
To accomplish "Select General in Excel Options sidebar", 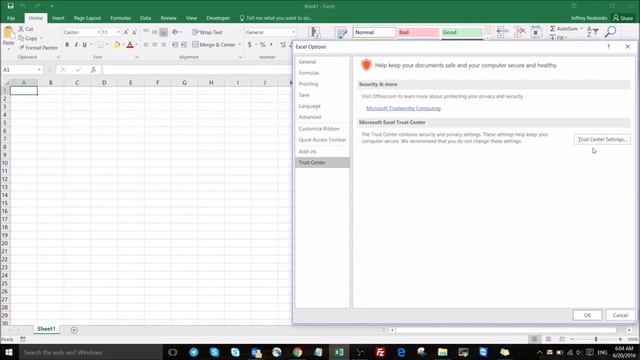I will [x=322, y=62].
